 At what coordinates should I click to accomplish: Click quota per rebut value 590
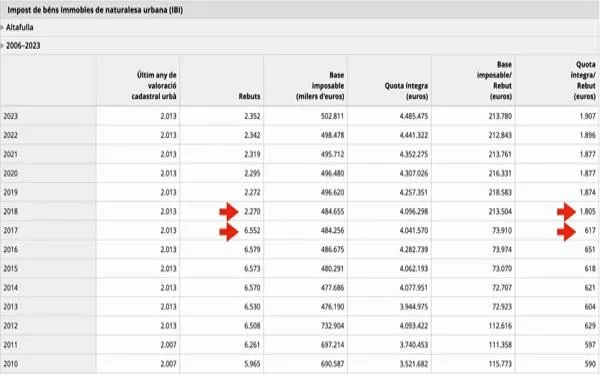point(590,364)
